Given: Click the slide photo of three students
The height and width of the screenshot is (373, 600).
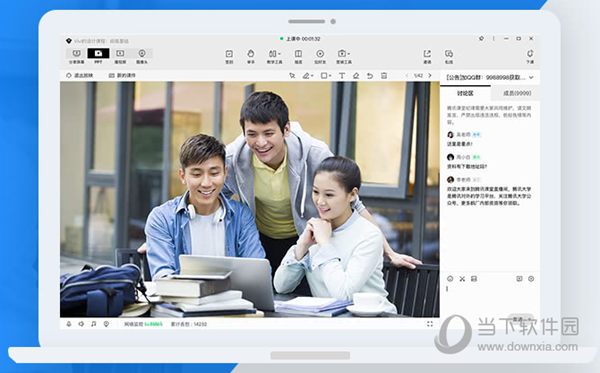Looking at the screenshot, I should 249,199.
